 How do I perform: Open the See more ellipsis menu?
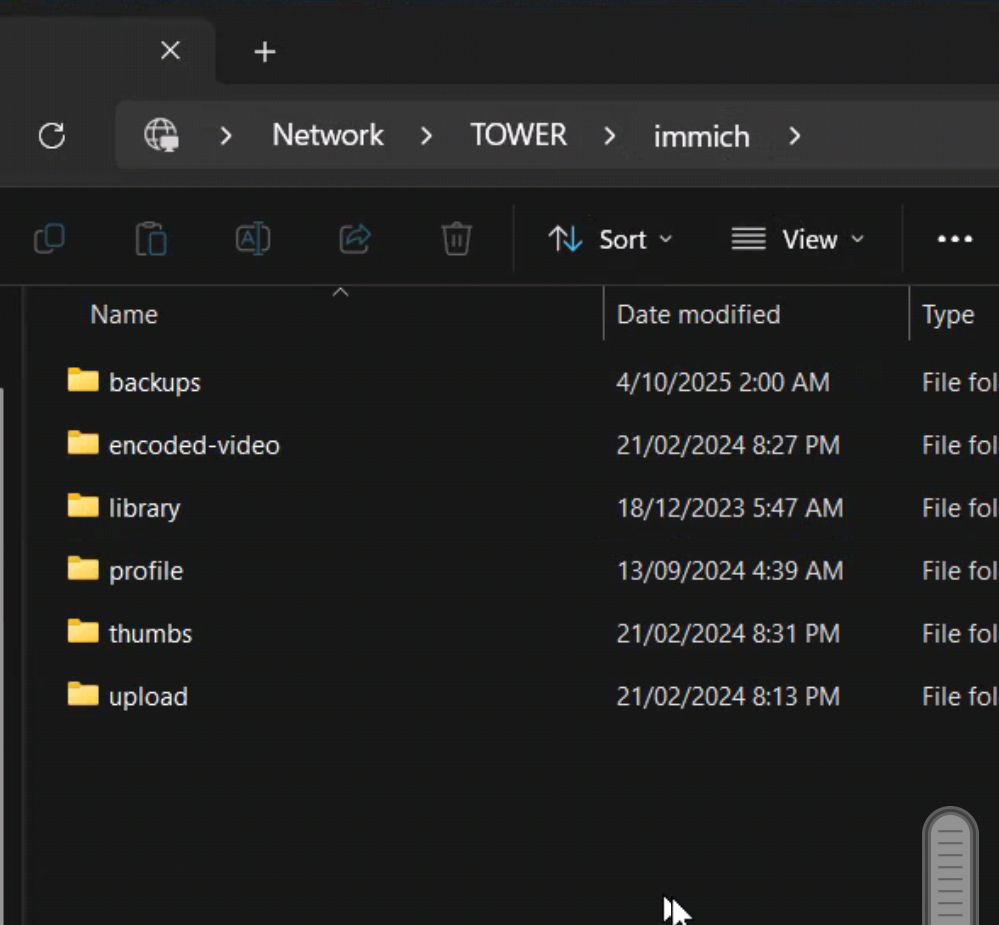(x=954, y=239)
